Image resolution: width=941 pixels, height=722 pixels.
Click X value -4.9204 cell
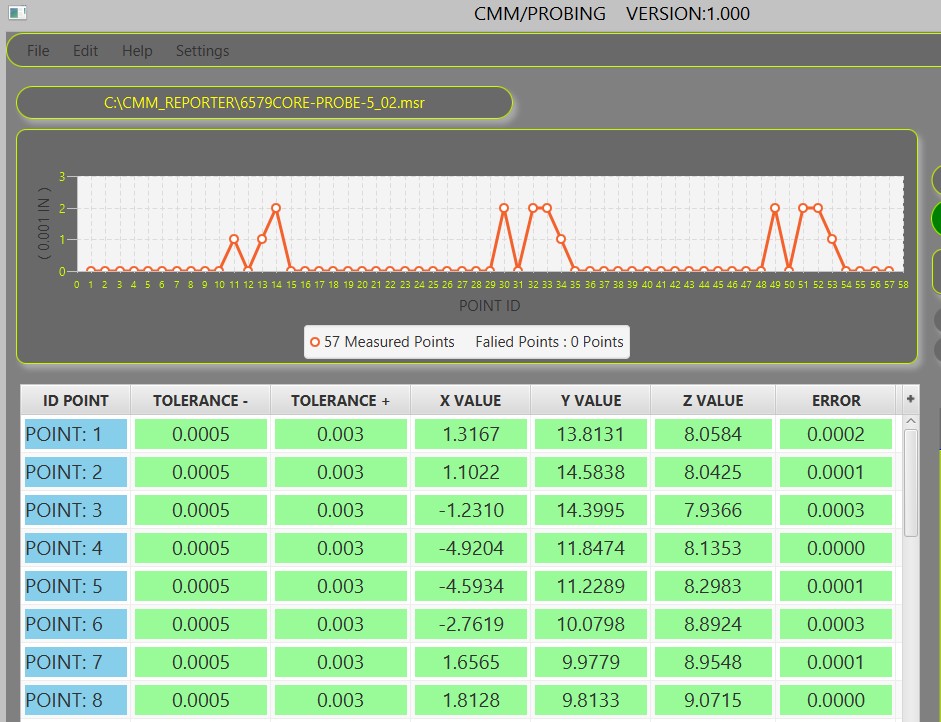[x=470, y=548]
